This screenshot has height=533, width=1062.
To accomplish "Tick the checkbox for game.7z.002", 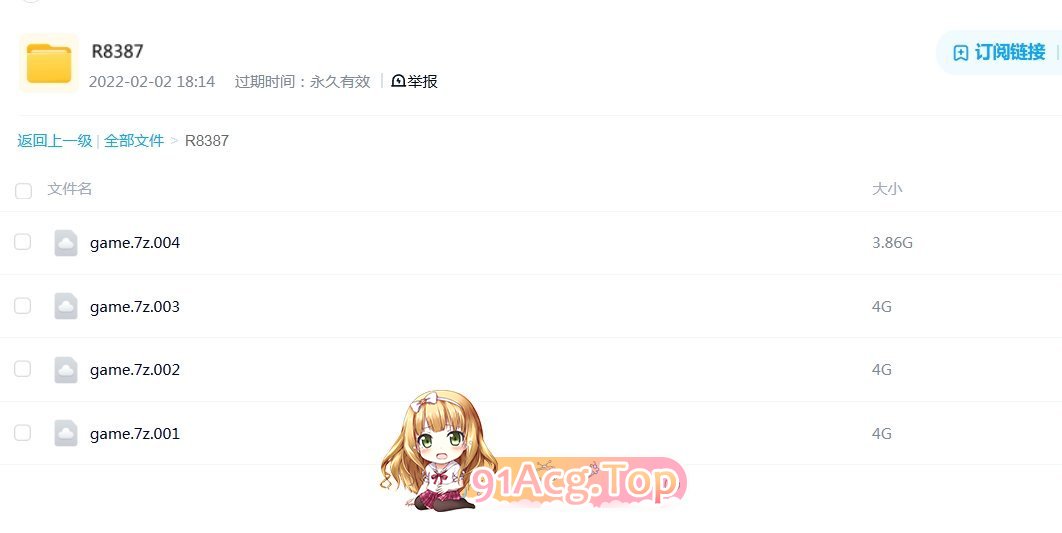I will coord(22,369).
